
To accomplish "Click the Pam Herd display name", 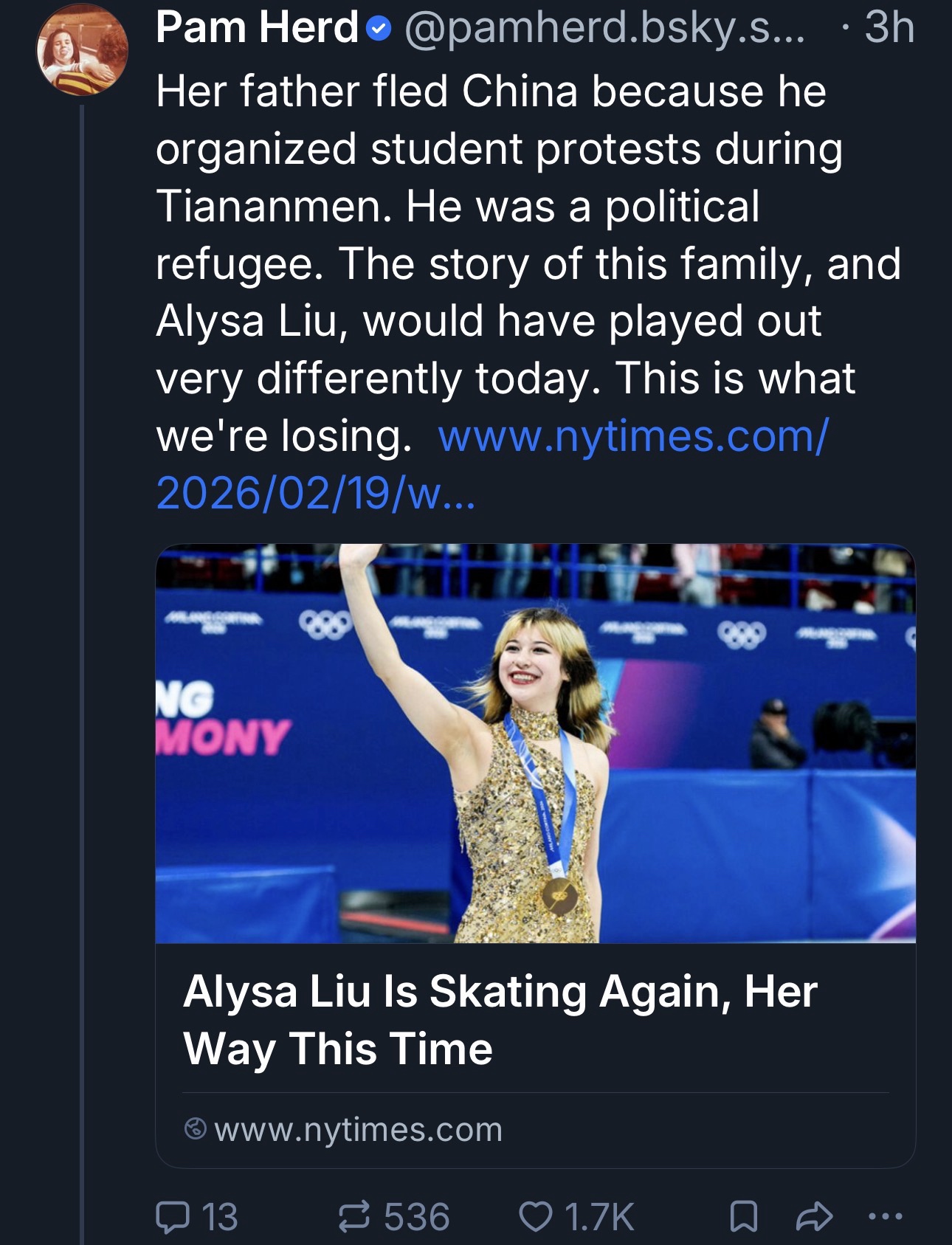I will tap(257, 28).
